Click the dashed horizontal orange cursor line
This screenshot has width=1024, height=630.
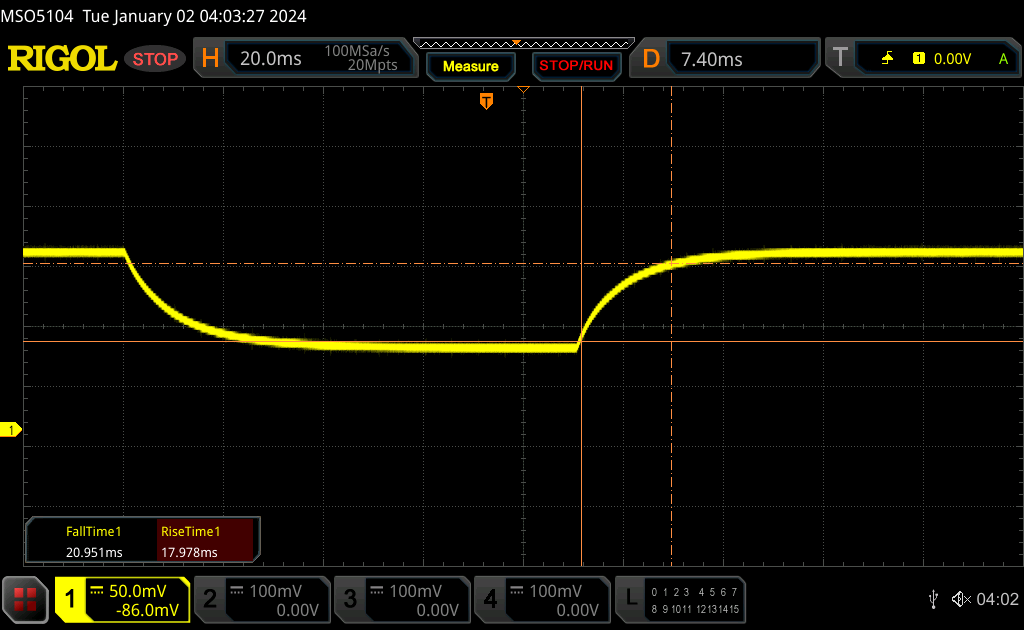(522, 264)
